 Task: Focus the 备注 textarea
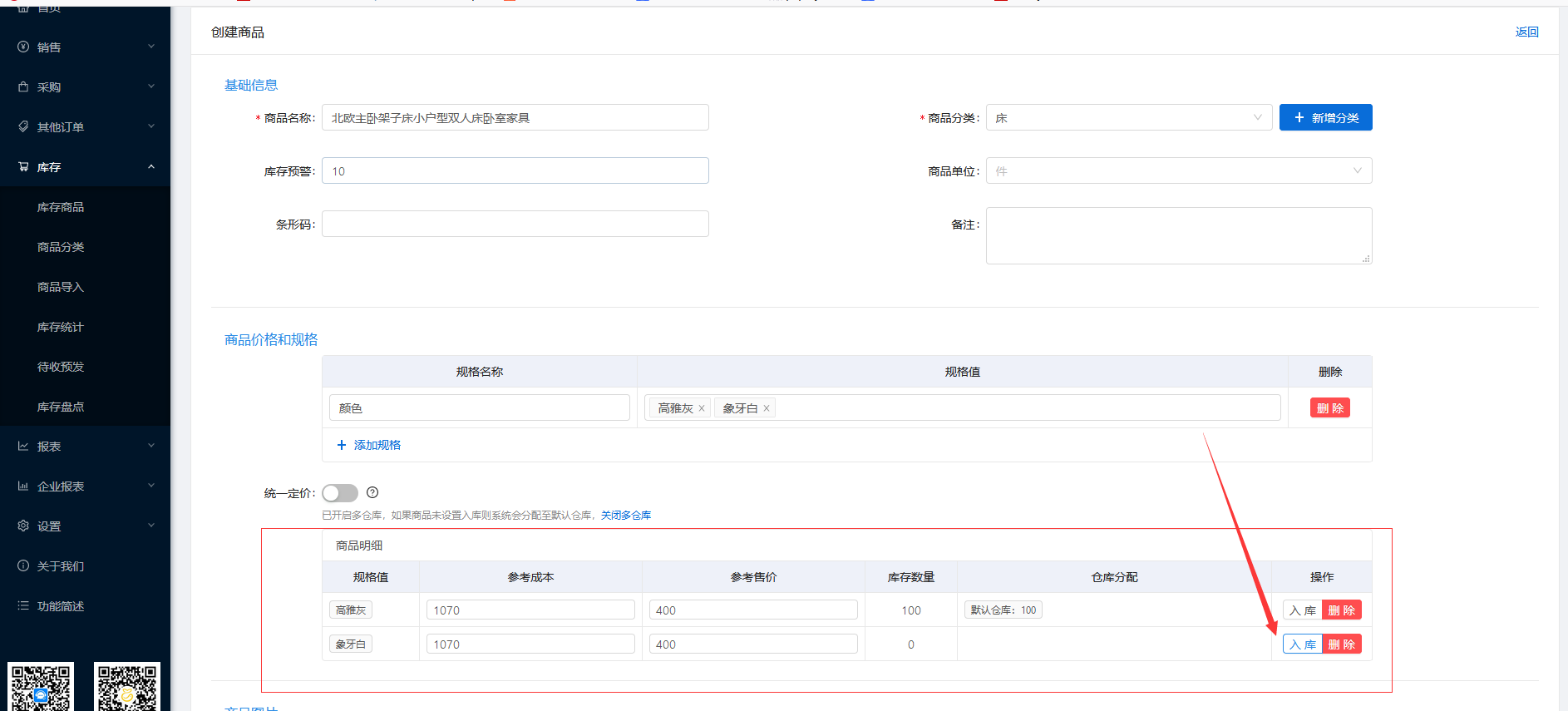tap(1179, 236)
